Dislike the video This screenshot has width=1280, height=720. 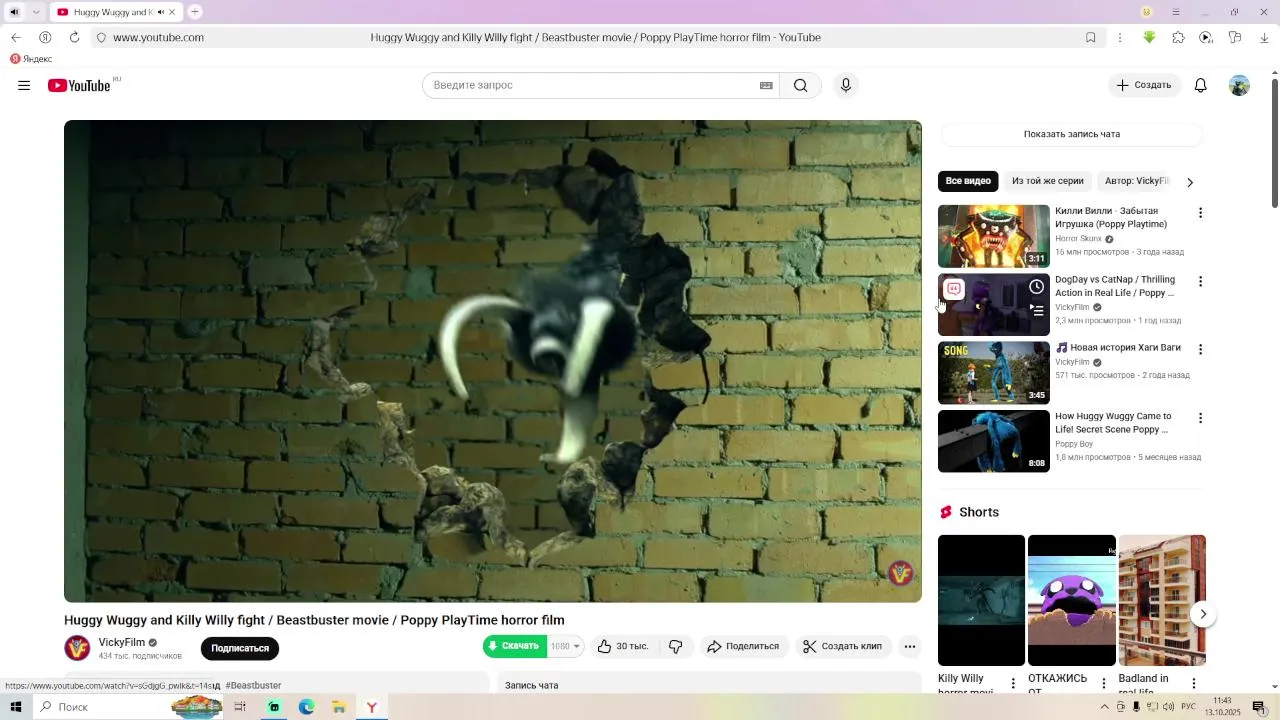[x=676, y=646]
